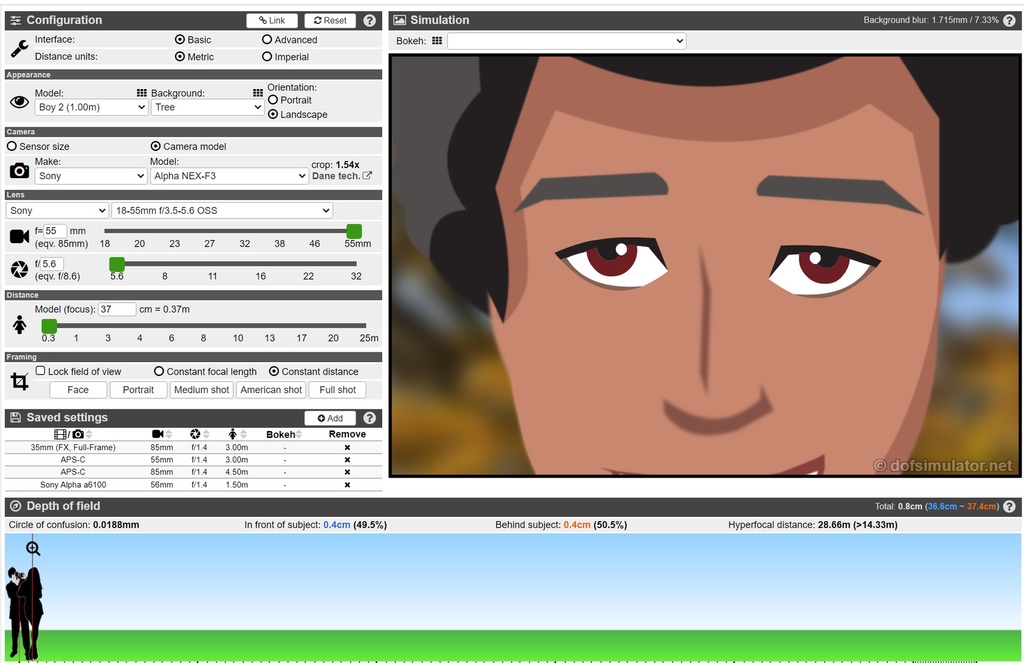Remove the Sony Alpha a6100 saved setting

pos(347,485)
